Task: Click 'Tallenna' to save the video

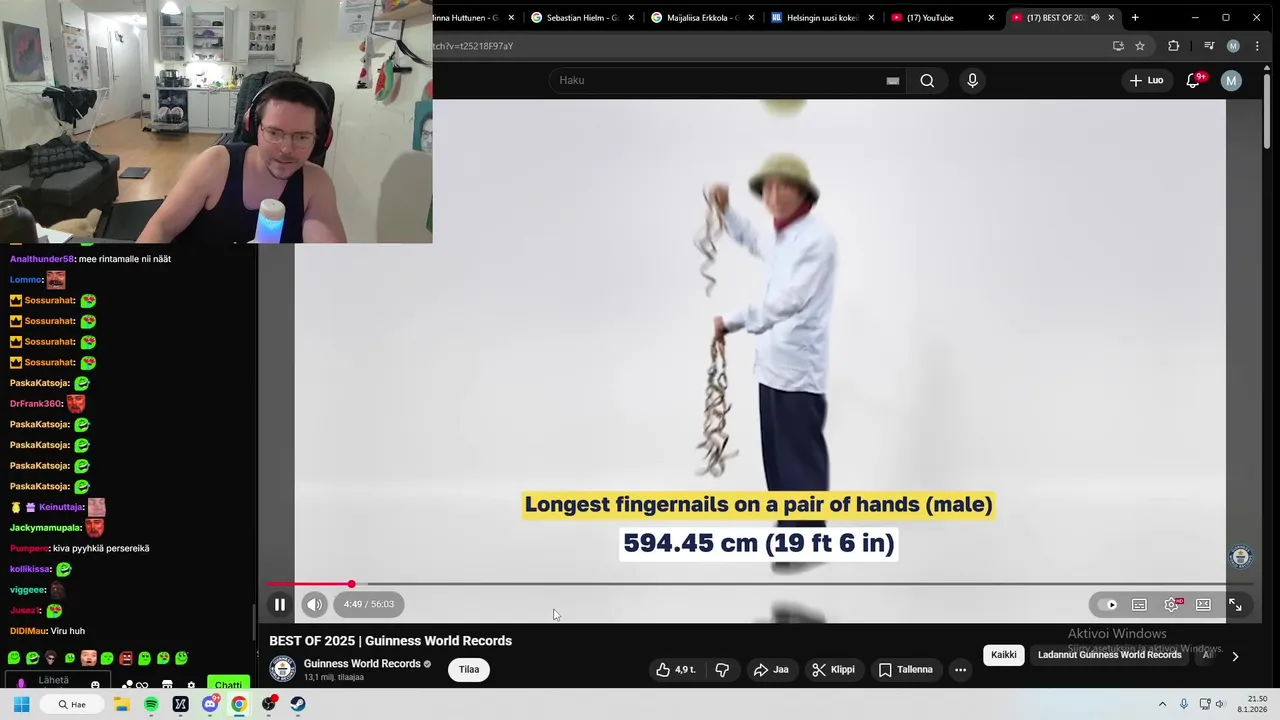Action: (x=905, y=670)
